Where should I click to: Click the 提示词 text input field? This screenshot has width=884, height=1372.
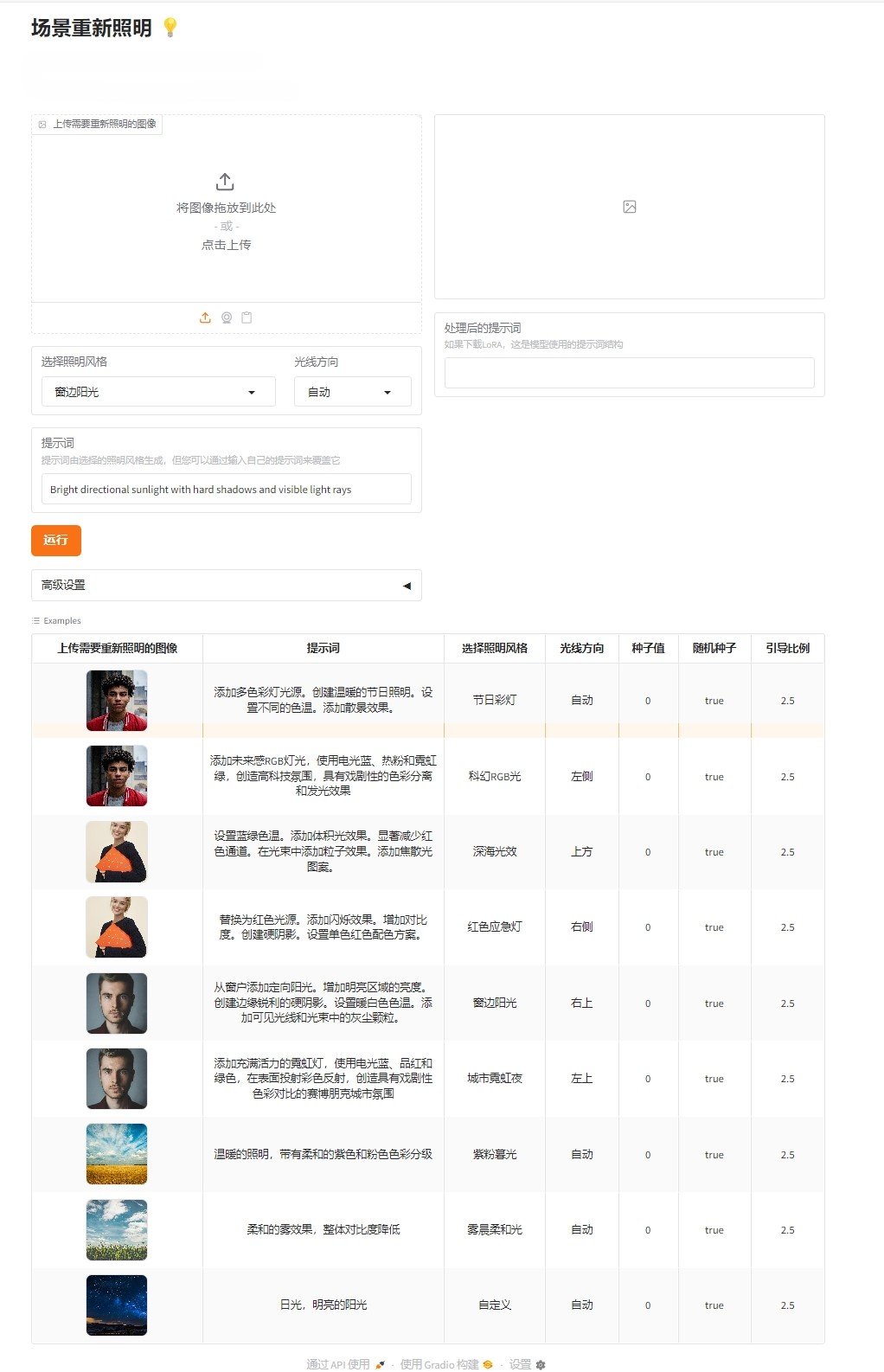tap(226, 489)
